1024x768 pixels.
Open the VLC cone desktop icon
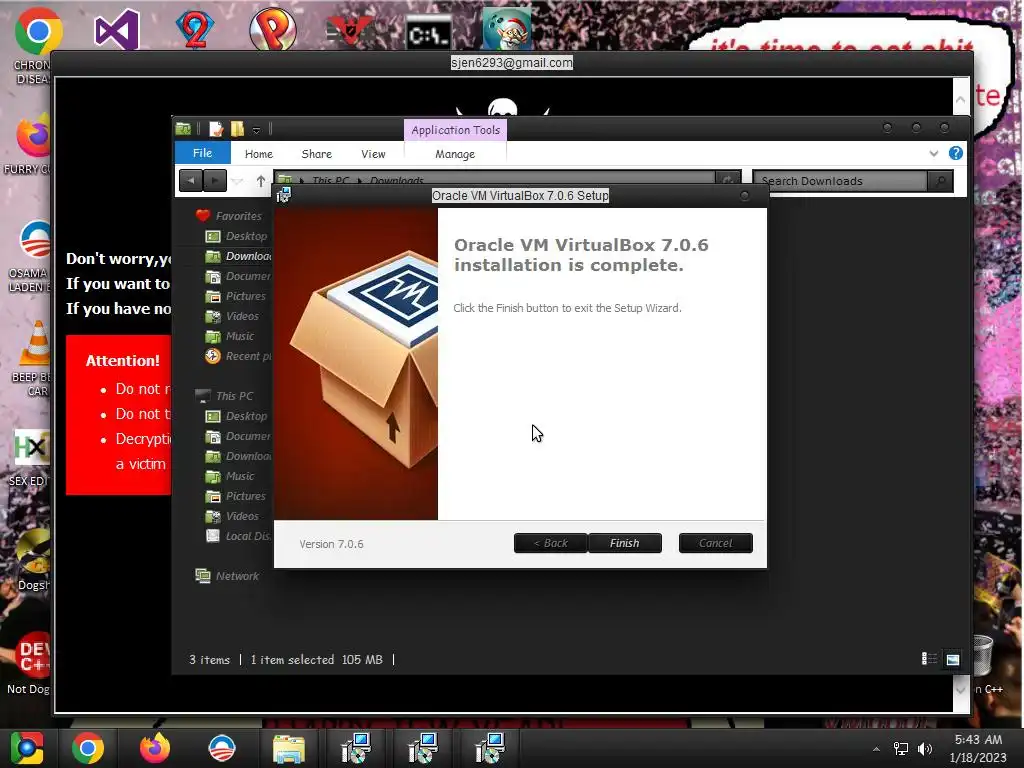pyautogui.click(x=36, y=343)
